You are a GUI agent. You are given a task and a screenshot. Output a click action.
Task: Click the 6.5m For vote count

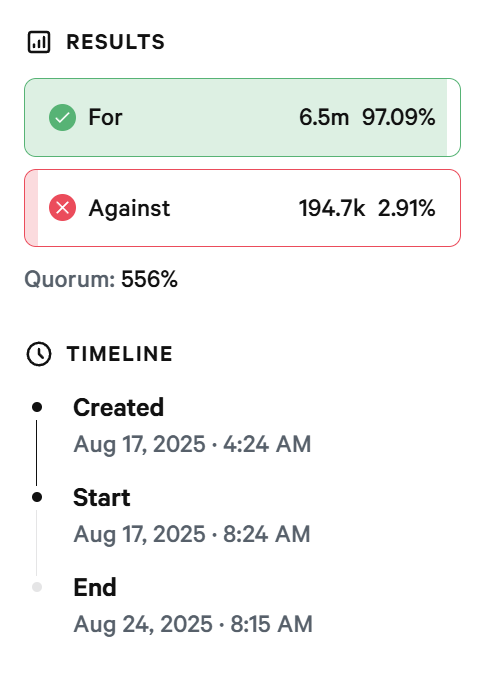(324, 117)
